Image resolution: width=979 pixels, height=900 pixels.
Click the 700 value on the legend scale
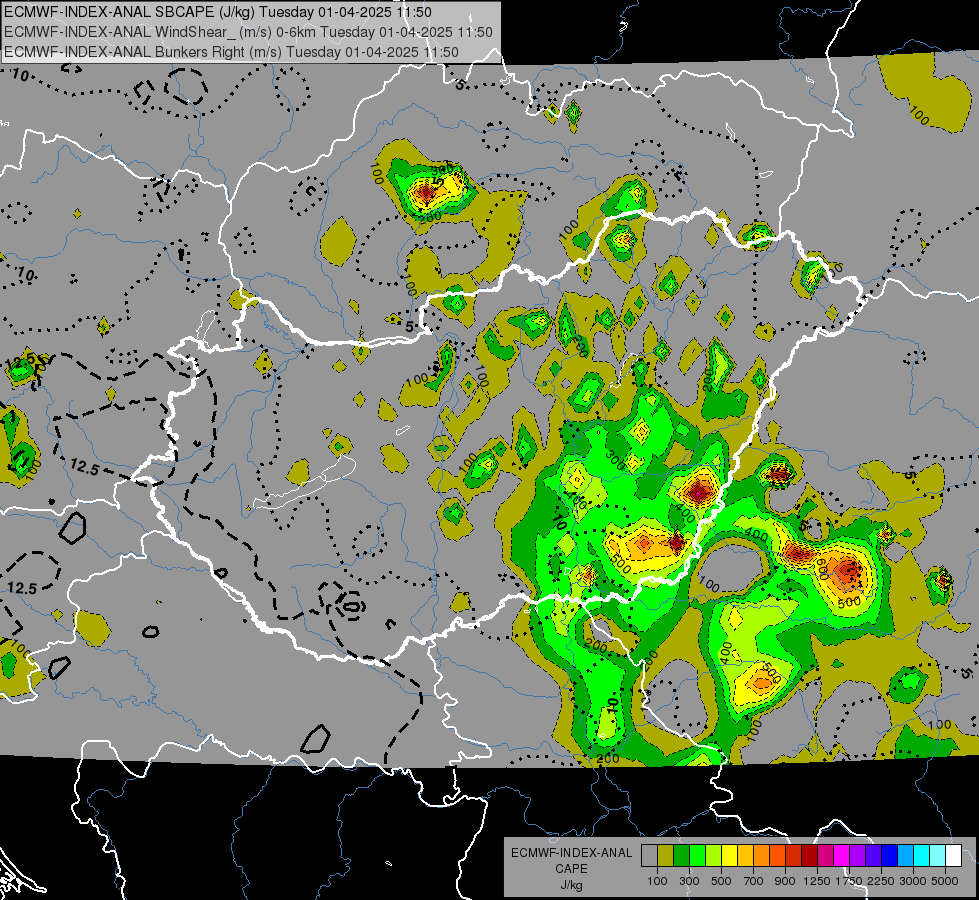pyautogui.click(x=754, y=881)
